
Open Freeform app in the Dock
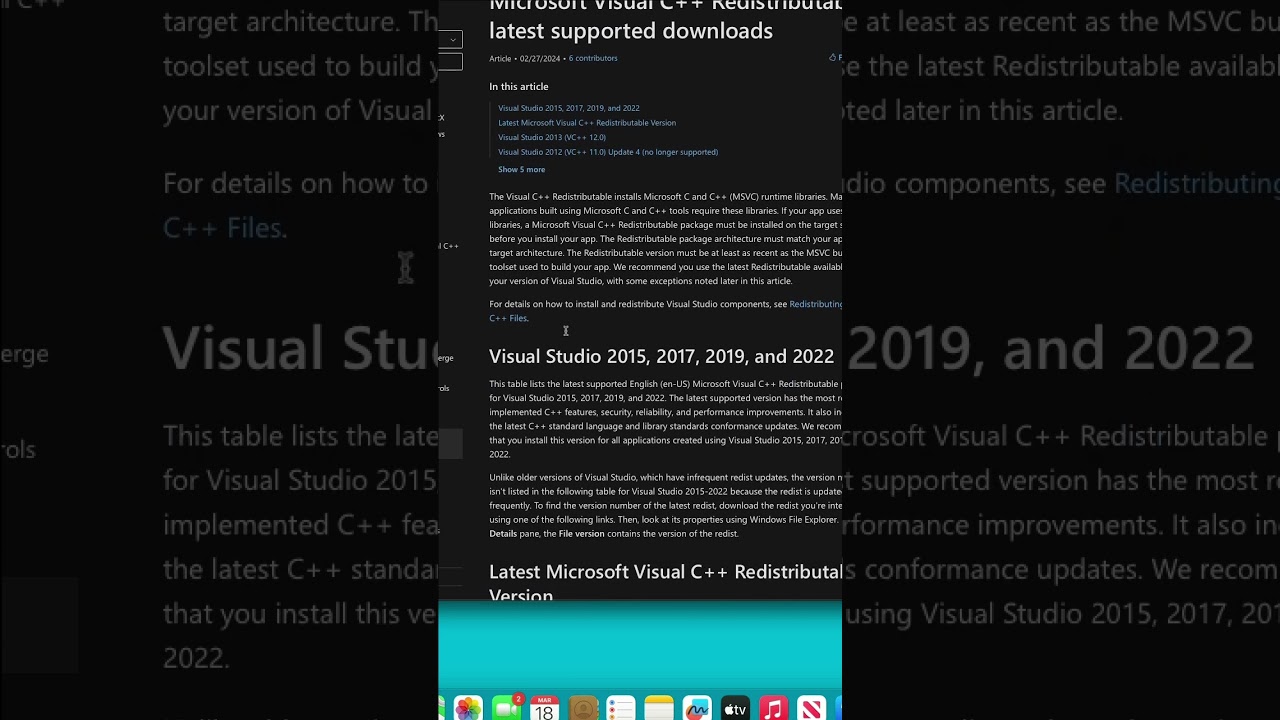pos(697,709)
